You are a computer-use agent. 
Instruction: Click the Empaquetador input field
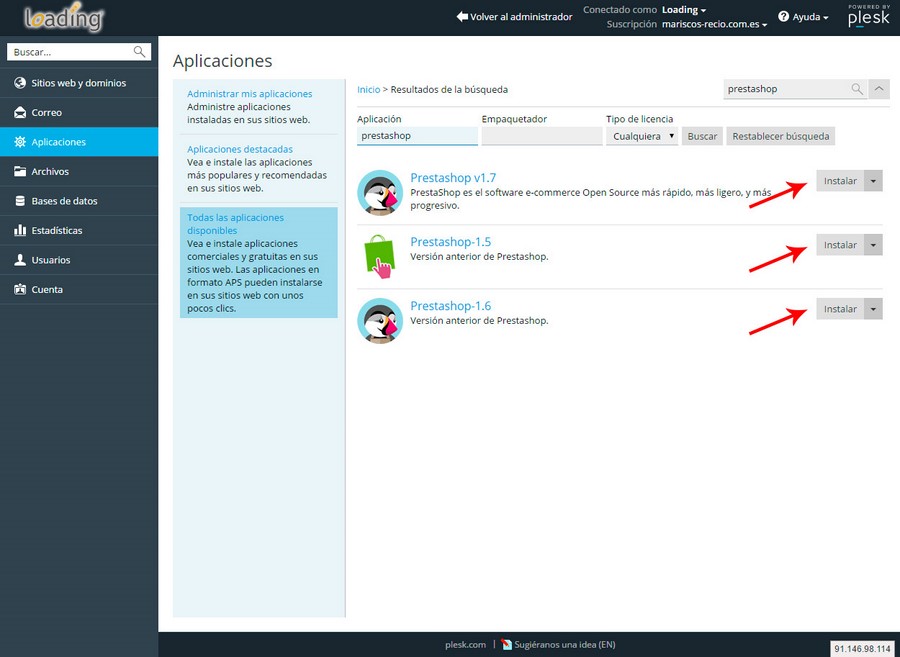tap(542, 136)
